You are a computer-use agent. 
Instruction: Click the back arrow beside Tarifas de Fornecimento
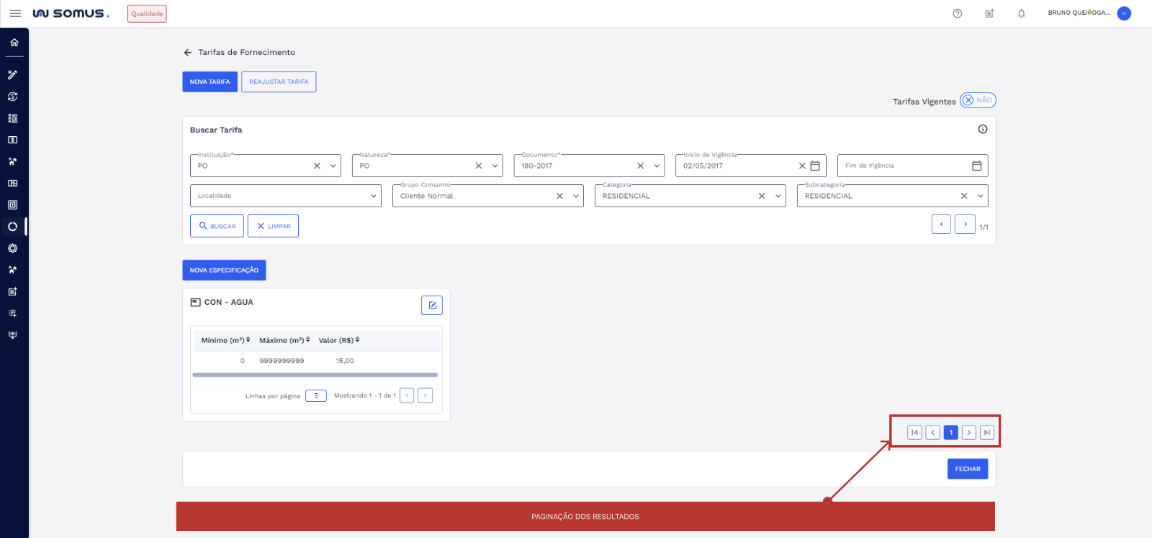[x=187, y=52]
